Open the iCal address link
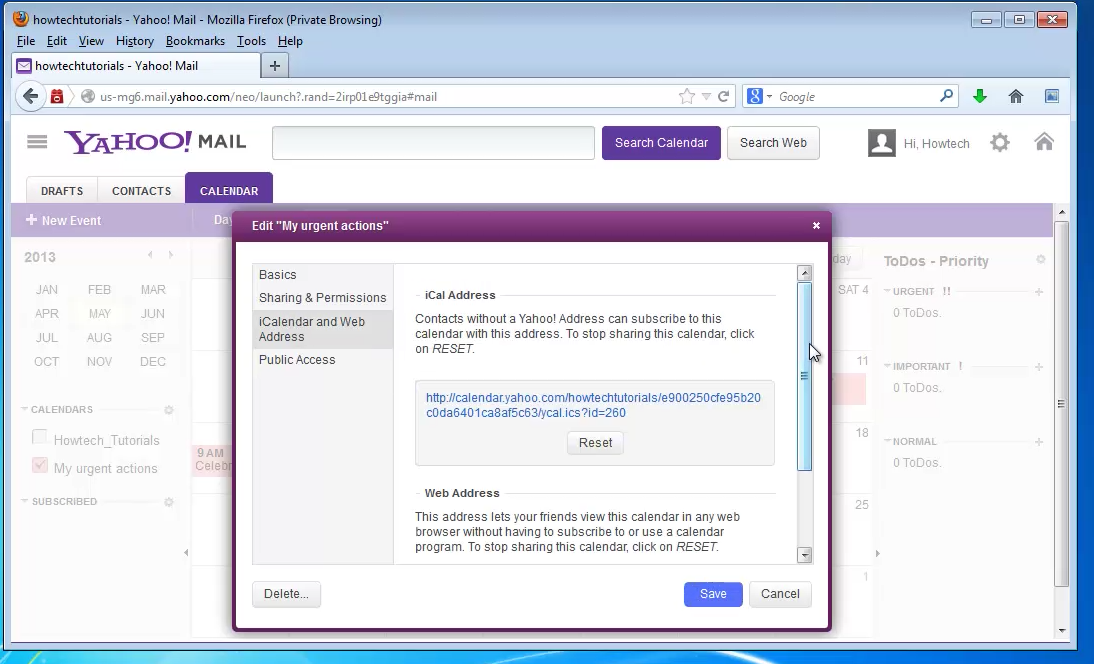The image size is (1094, 664). 593,405
